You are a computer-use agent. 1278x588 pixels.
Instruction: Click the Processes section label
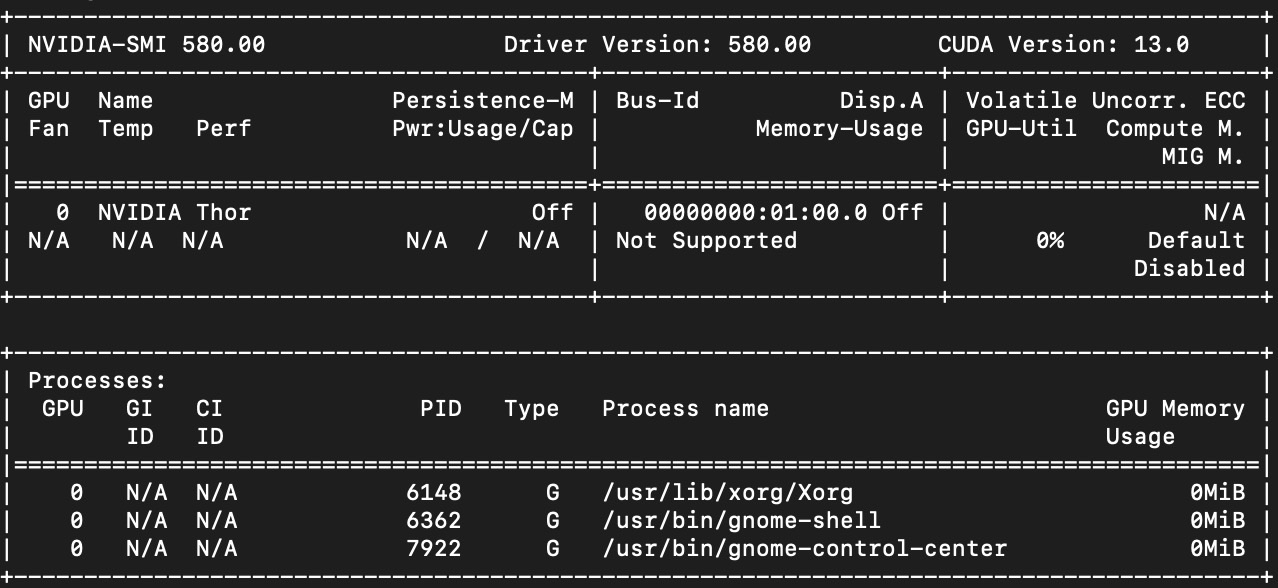pyautogui.click(x=97, y=381)
